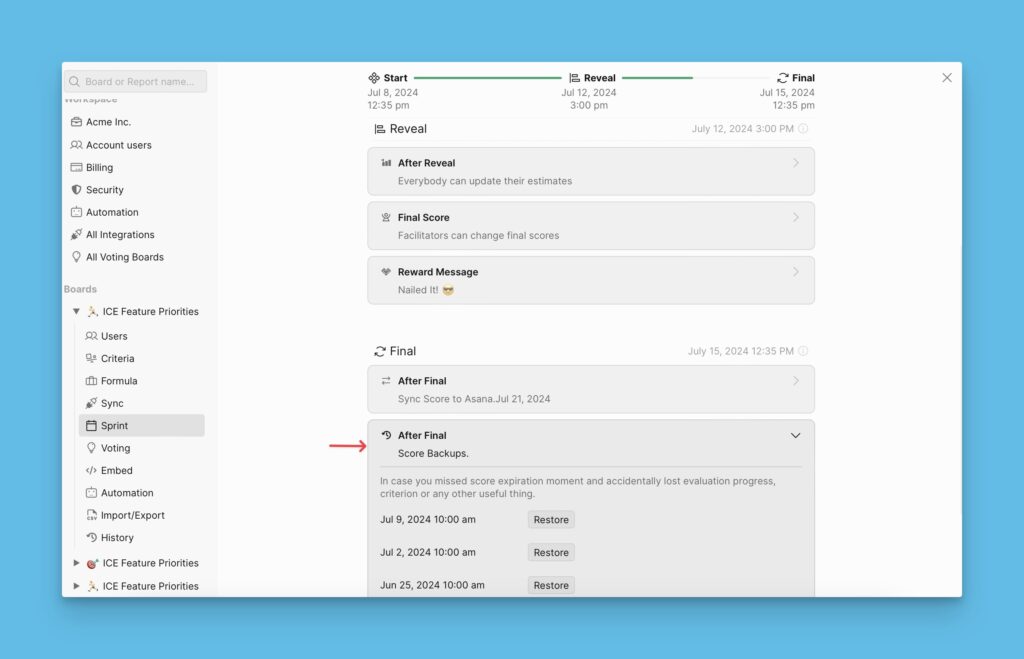Restore the Jul 9, 2024 backup

[x=550, y=519]
